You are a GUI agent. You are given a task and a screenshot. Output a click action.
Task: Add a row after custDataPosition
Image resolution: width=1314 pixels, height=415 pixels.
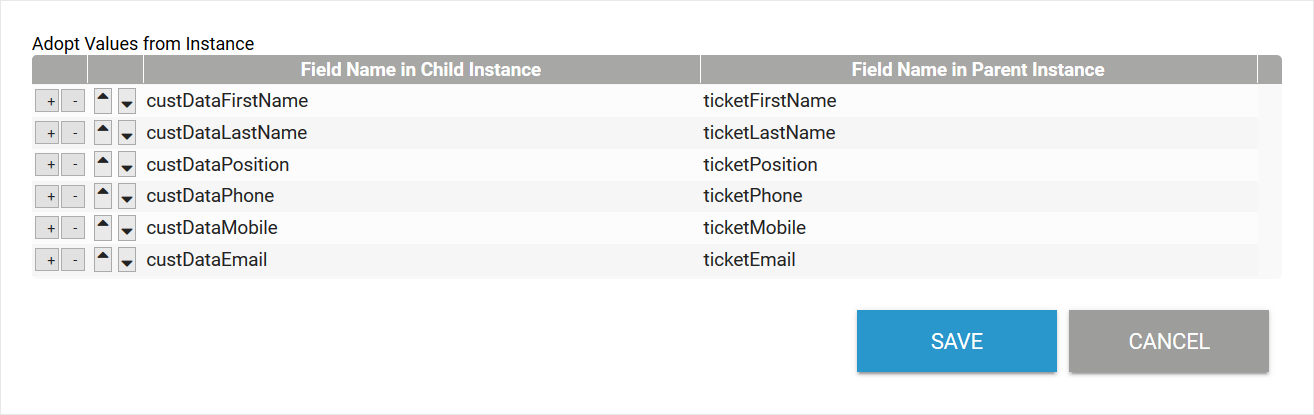click(48, 165)
